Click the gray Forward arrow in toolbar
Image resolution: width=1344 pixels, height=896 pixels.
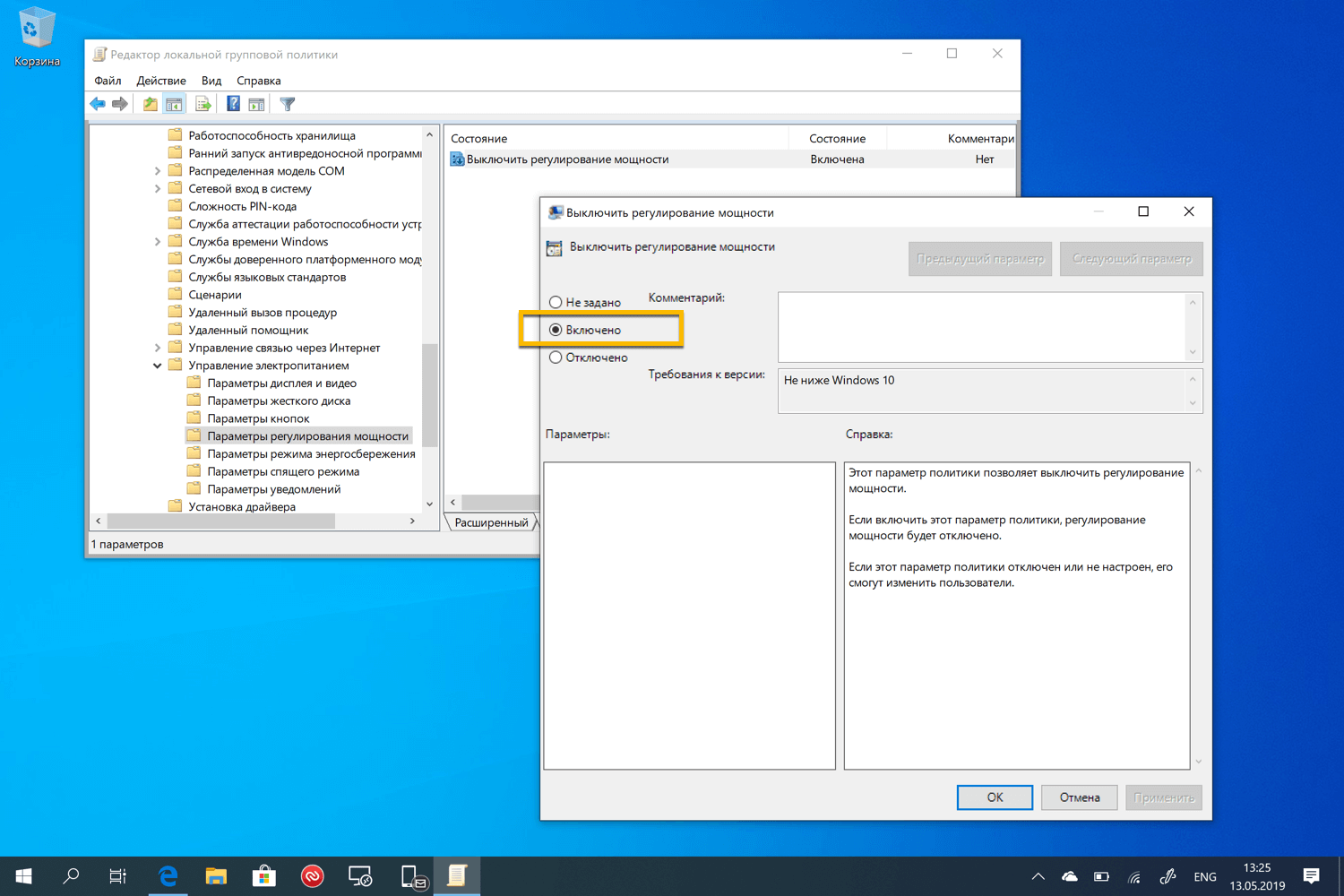pyautogui.click(x=120, y=104)
